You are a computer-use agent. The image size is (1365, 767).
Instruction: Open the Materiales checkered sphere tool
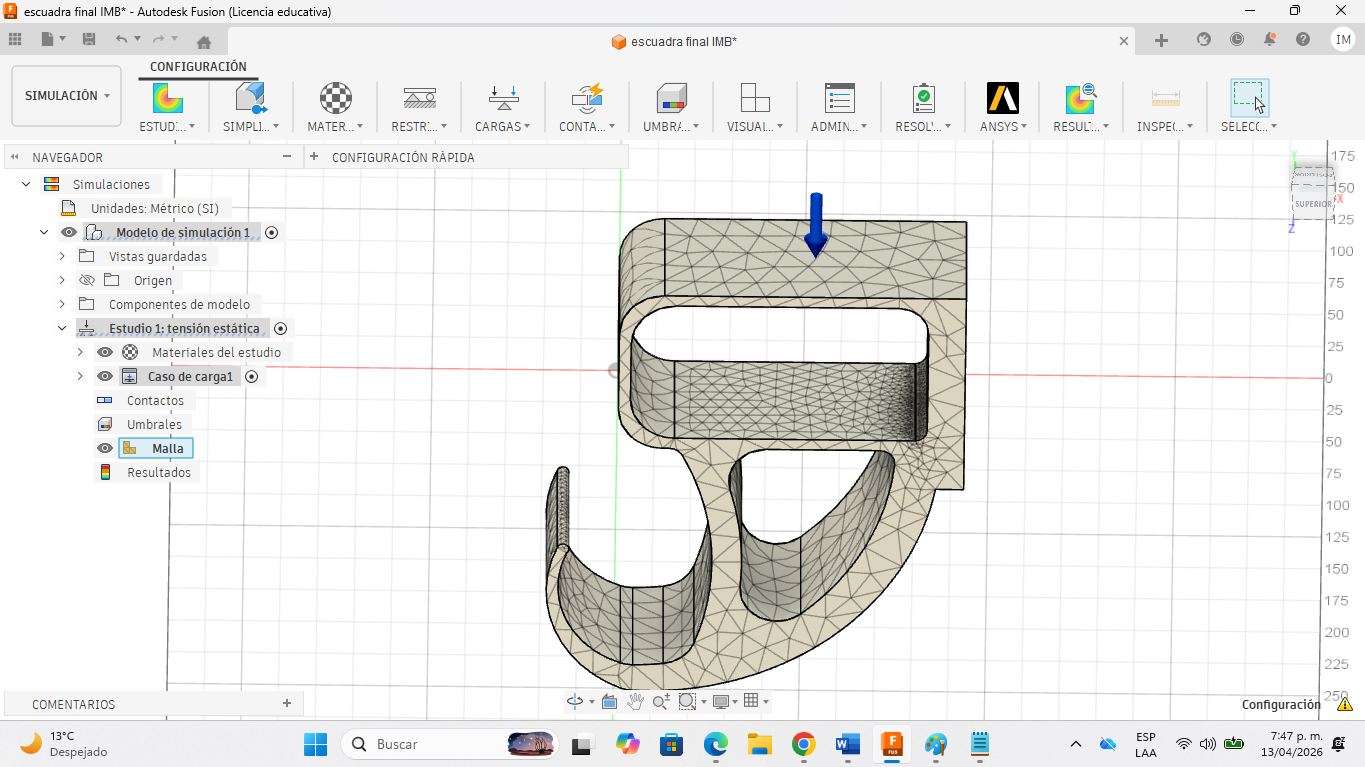coord(335,98)
